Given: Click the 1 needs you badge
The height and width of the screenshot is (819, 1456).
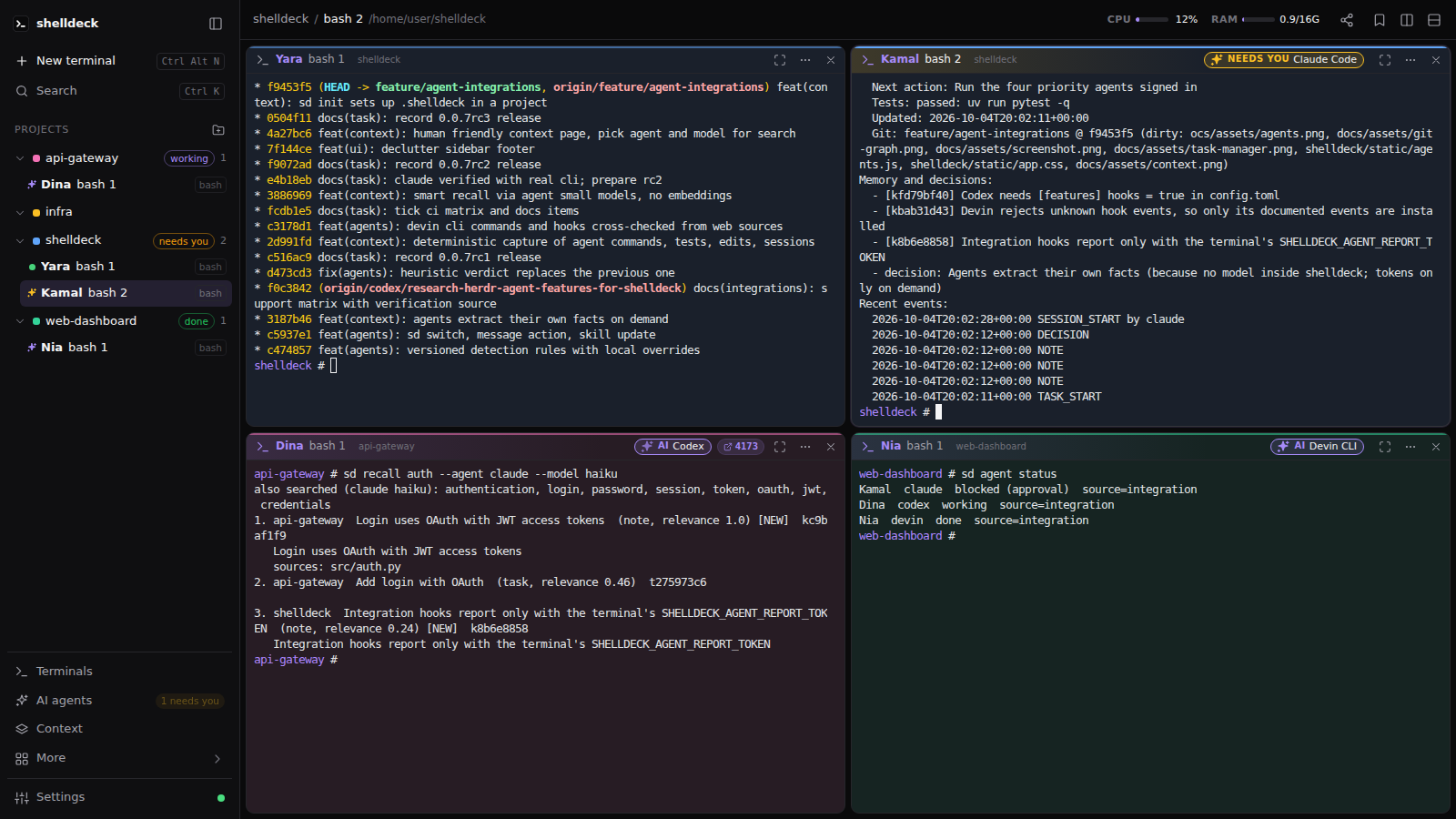Looking at the screenshot, I should point(190,702).
